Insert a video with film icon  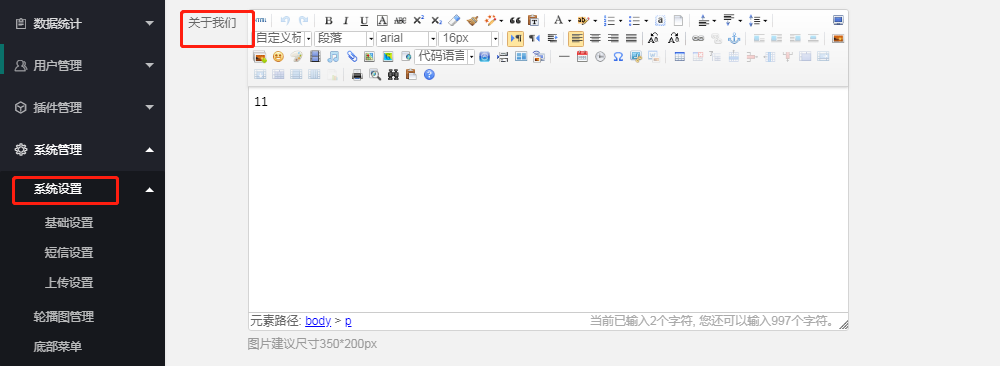click(315, 57)
